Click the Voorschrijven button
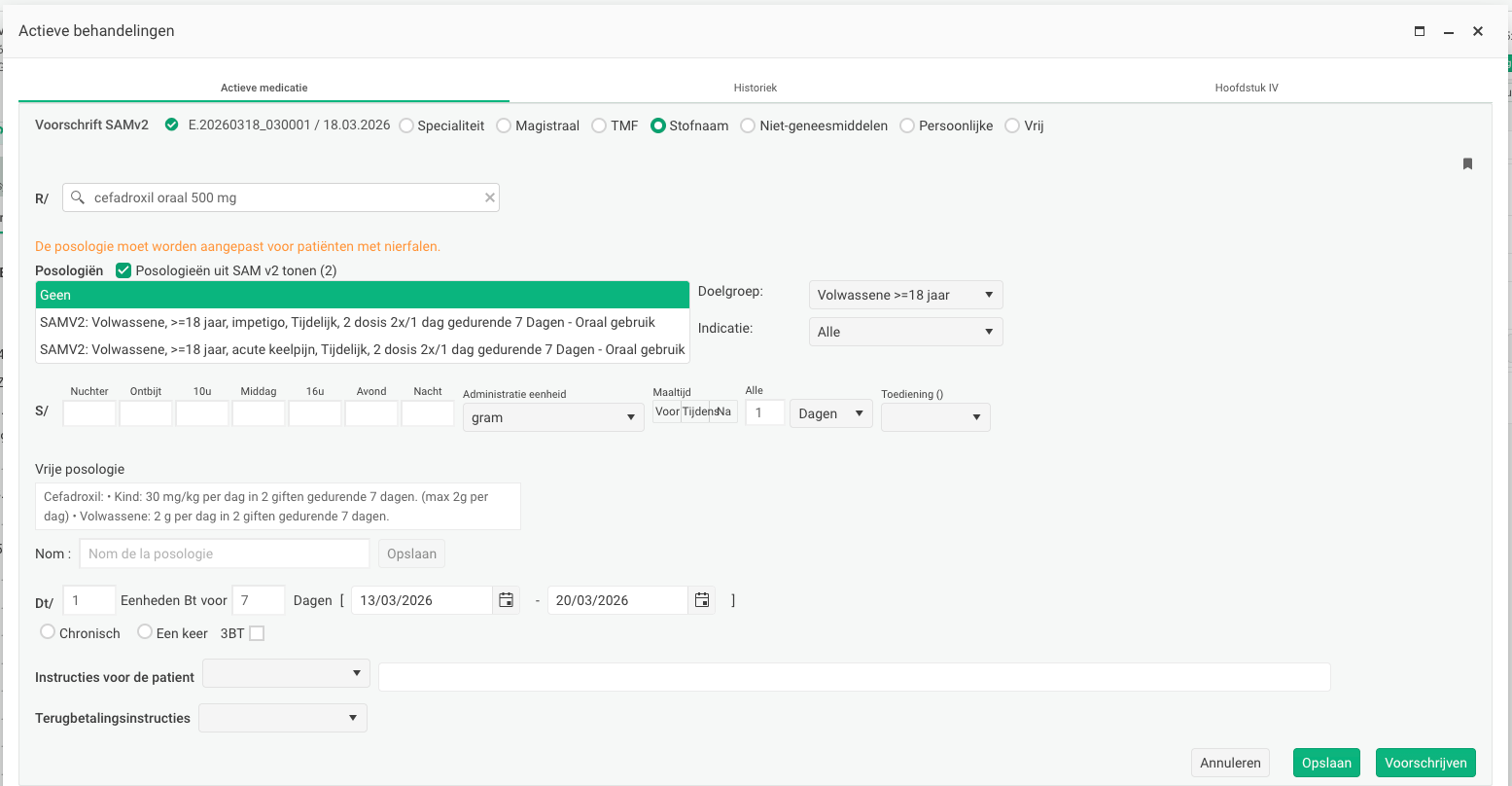This screenshot has height=786, width=1512. click(x=1425, y=763)
